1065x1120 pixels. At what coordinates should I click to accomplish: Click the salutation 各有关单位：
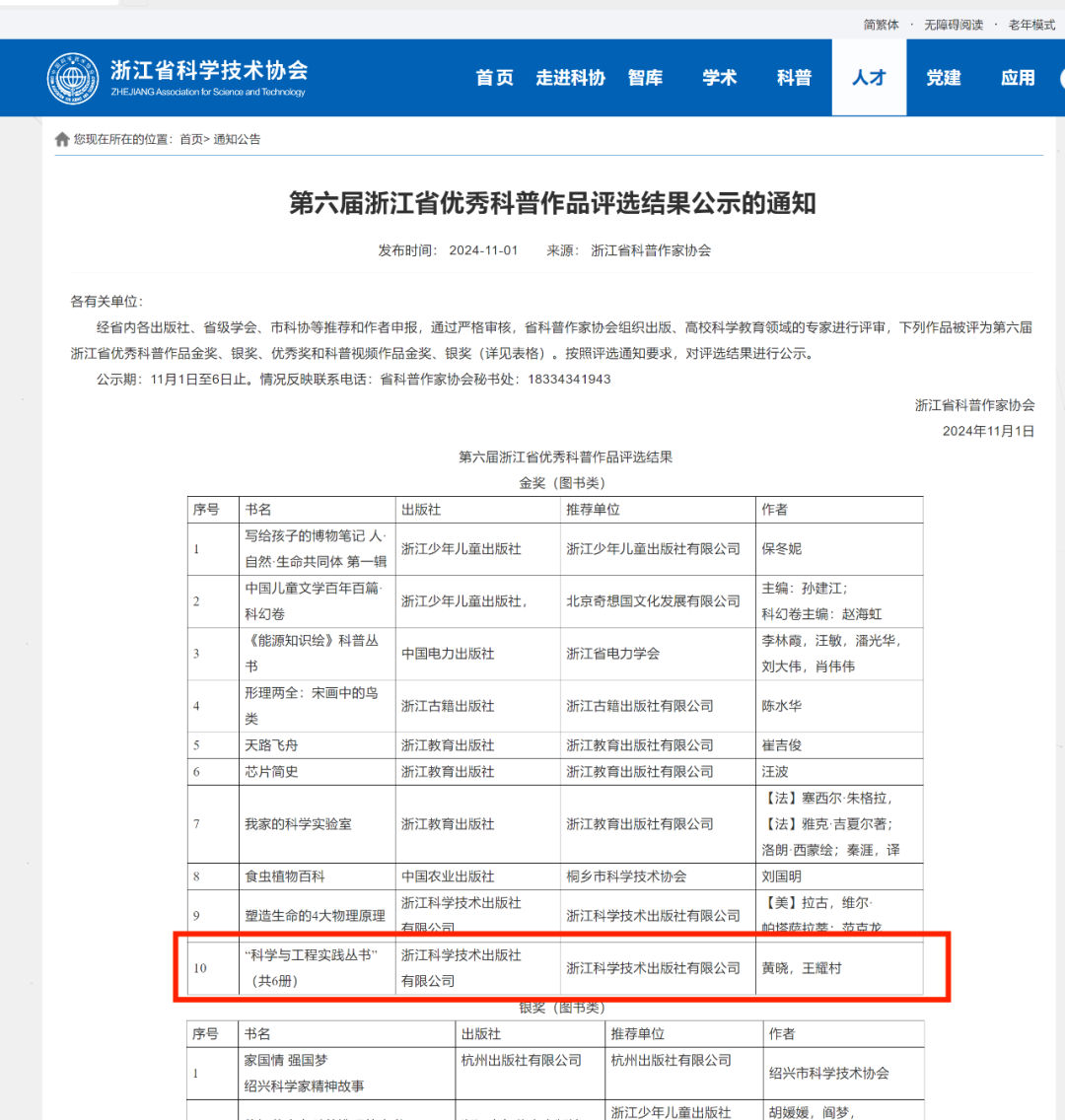point(106,302)
